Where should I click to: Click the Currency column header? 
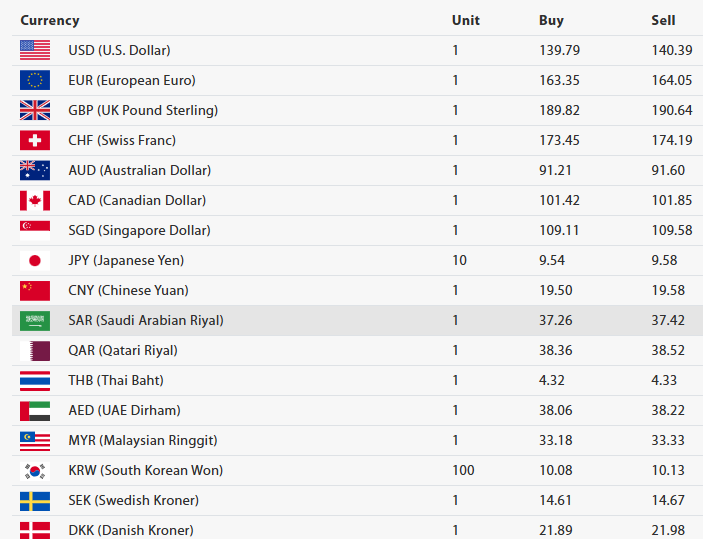point(50,20)
